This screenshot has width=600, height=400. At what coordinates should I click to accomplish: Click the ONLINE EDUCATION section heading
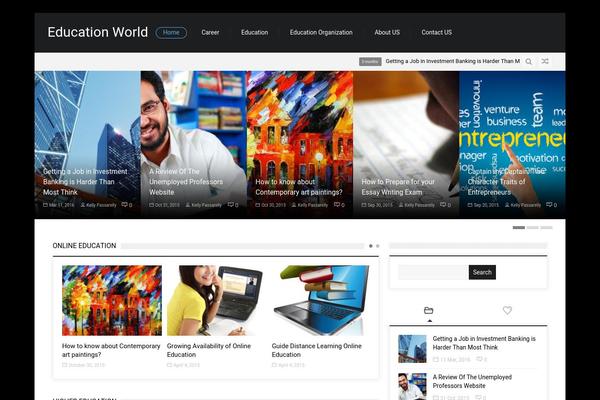[84, 246]
